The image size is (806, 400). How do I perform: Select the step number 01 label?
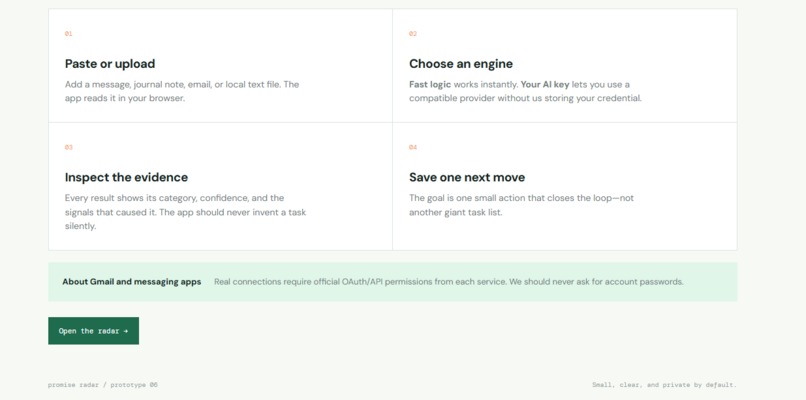pos(68,34)
